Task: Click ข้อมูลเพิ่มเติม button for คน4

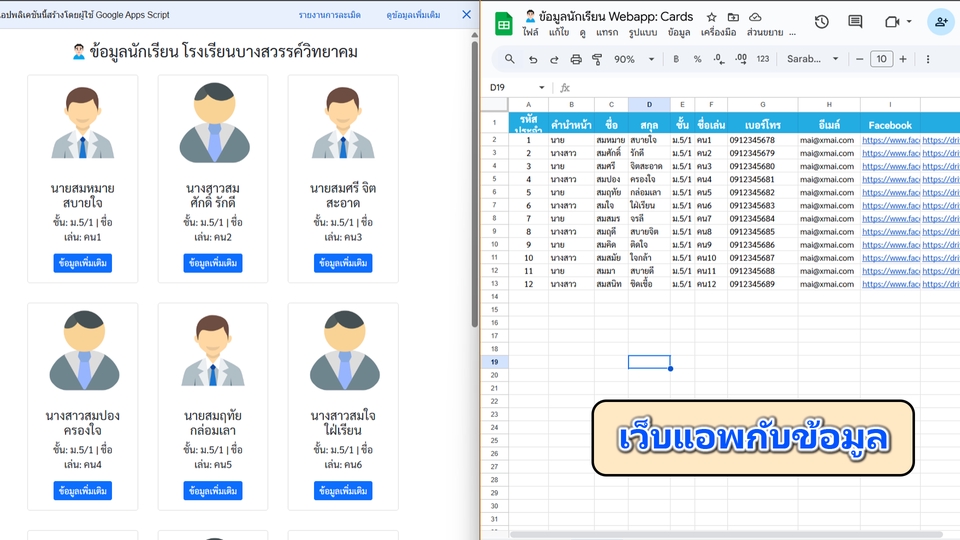Action: click(x=83, y=491)
